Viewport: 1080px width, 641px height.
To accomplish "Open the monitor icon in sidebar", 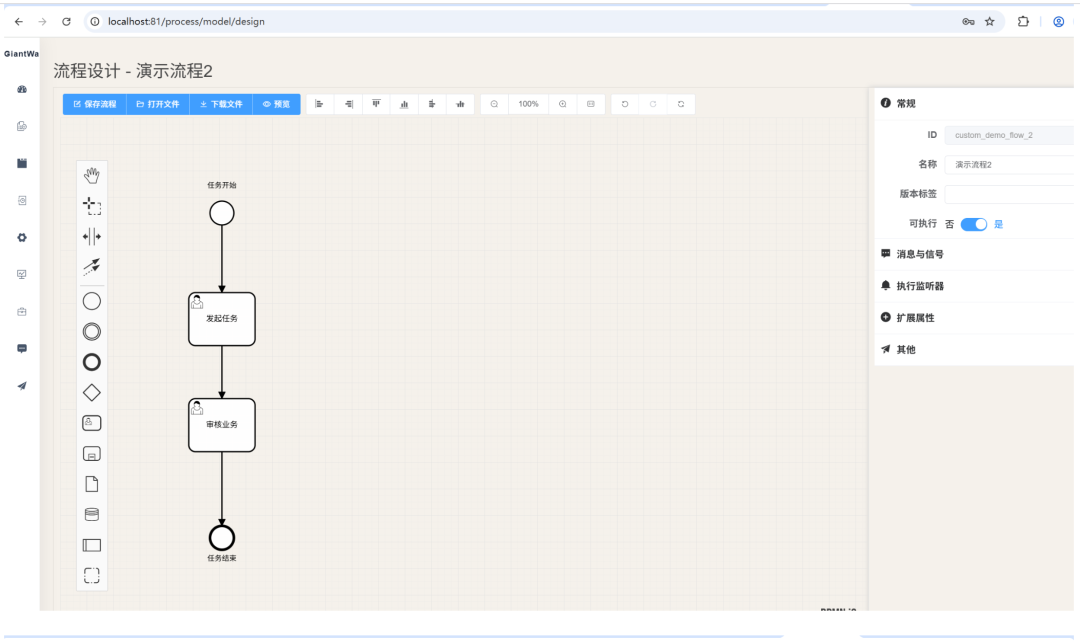I will coord(22,274).
